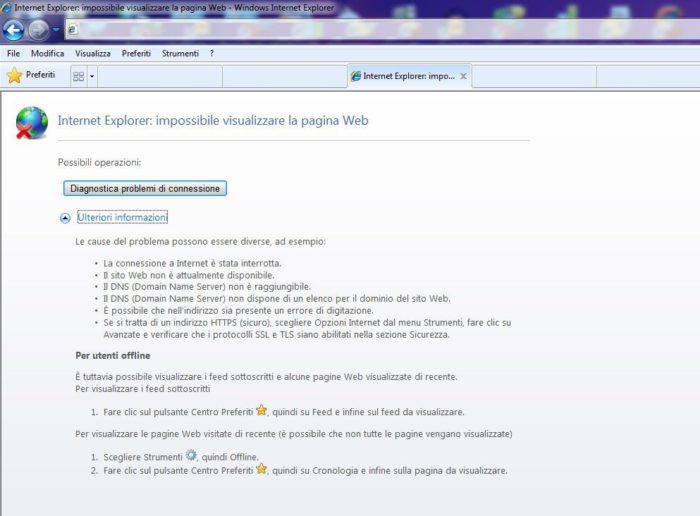Open the recent pages dropdown arrow

click(56, 30)
